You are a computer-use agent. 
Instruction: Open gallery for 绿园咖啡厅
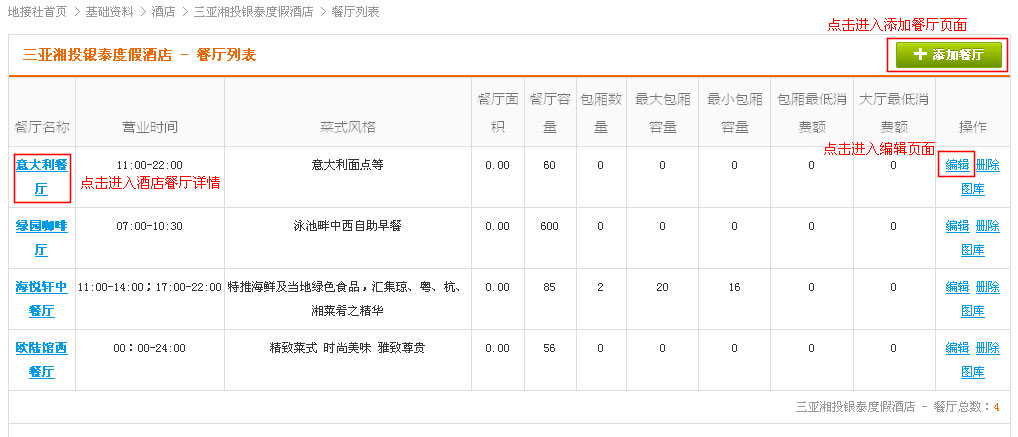[972, 249]
